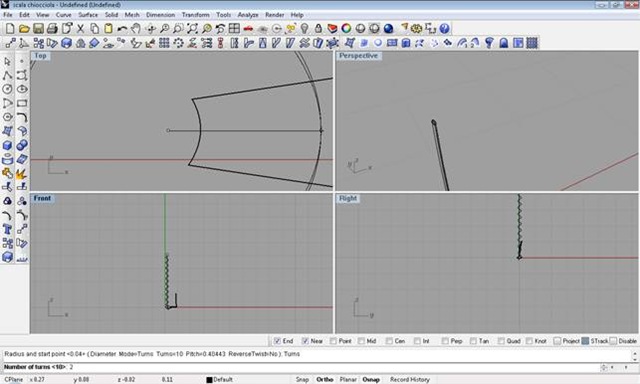Click the black Default layer swatch

click(x=209, y=380)
